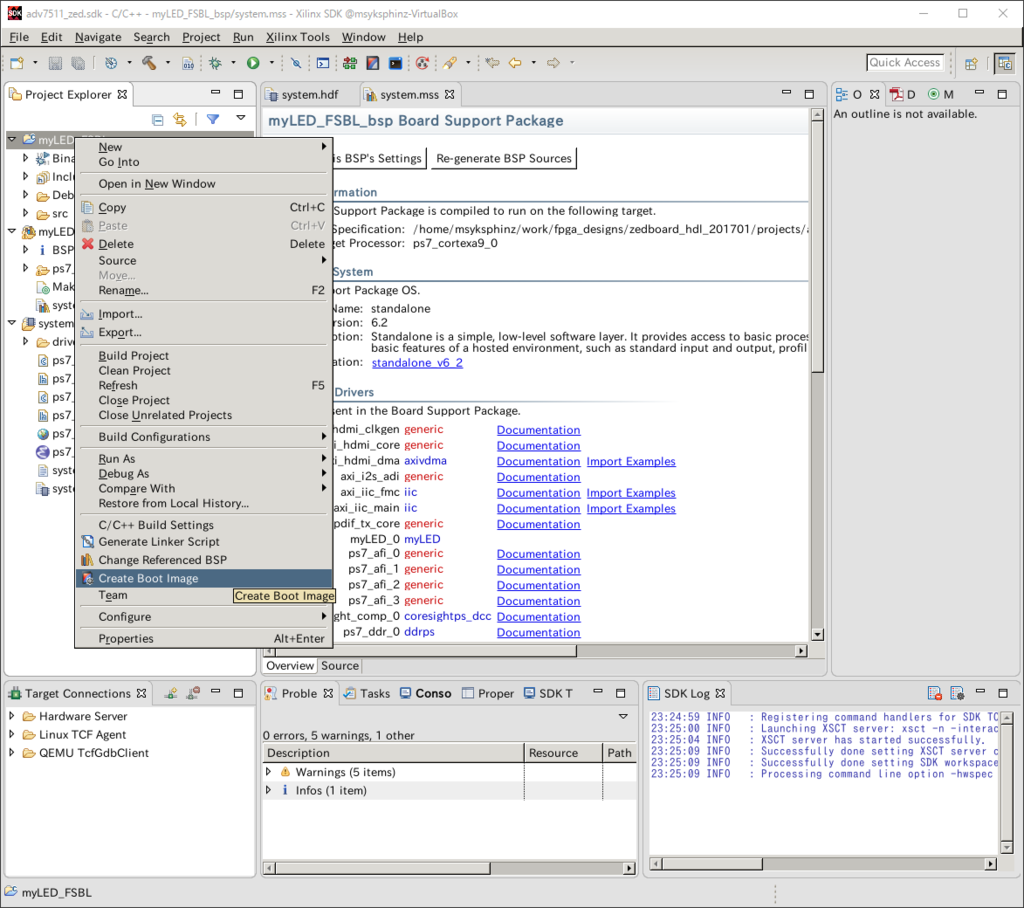Click the dark terminal window toolbar icon
The width and height of the screenshot is (1024, 908).
click(x=395, y=63)
